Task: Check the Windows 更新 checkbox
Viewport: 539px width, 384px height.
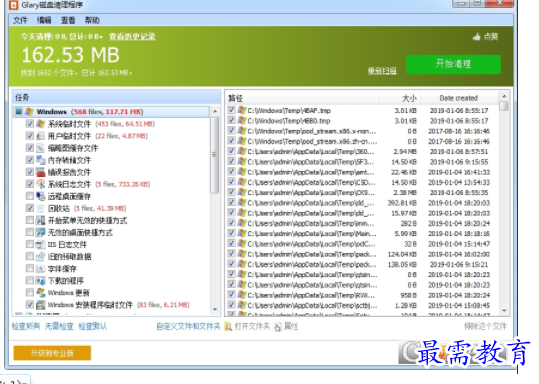Action: tap(30, 293)
